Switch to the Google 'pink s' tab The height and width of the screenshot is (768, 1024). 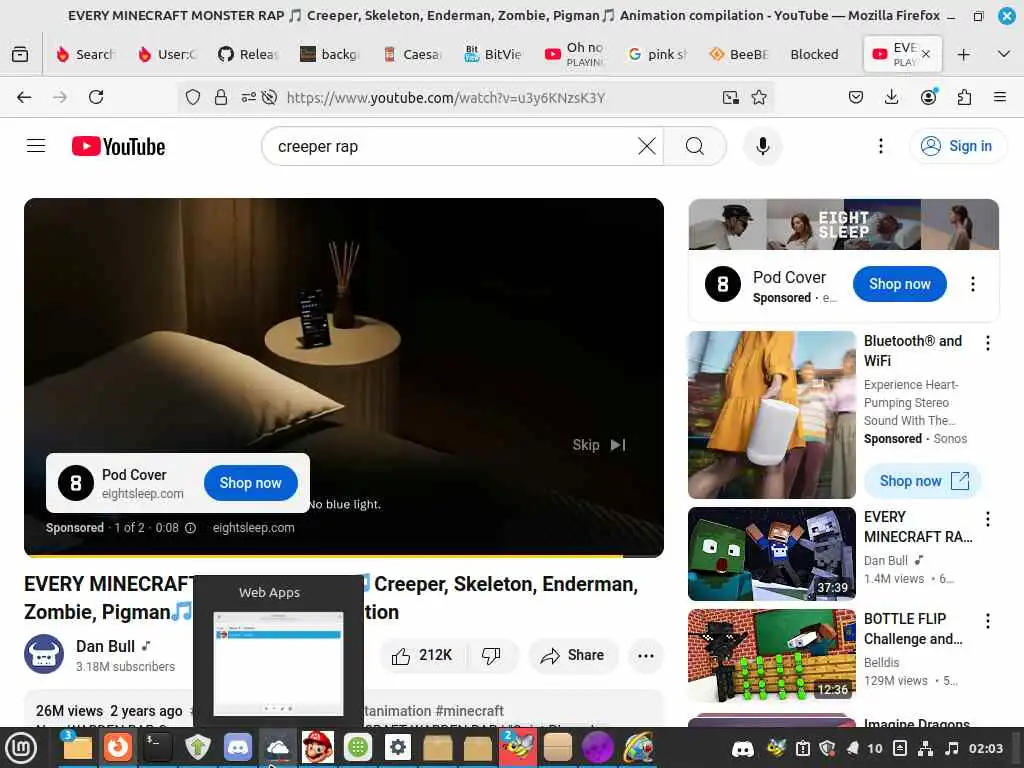[656, 54]
